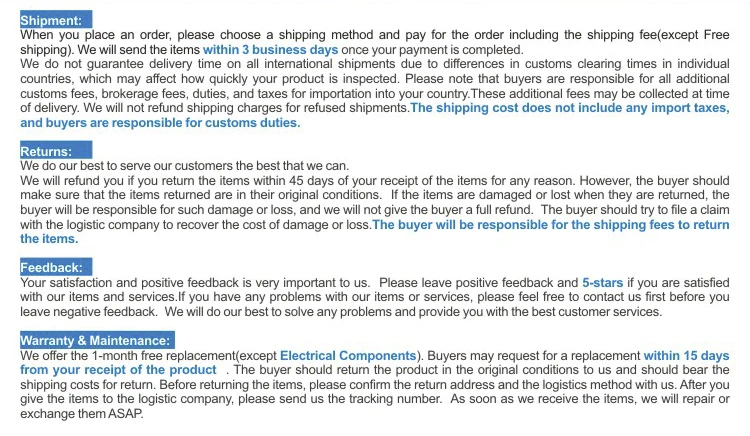This screenshot has height=436, width=750.
Task: Click the Feedback: section header
Action: click(x=55, y=268)
